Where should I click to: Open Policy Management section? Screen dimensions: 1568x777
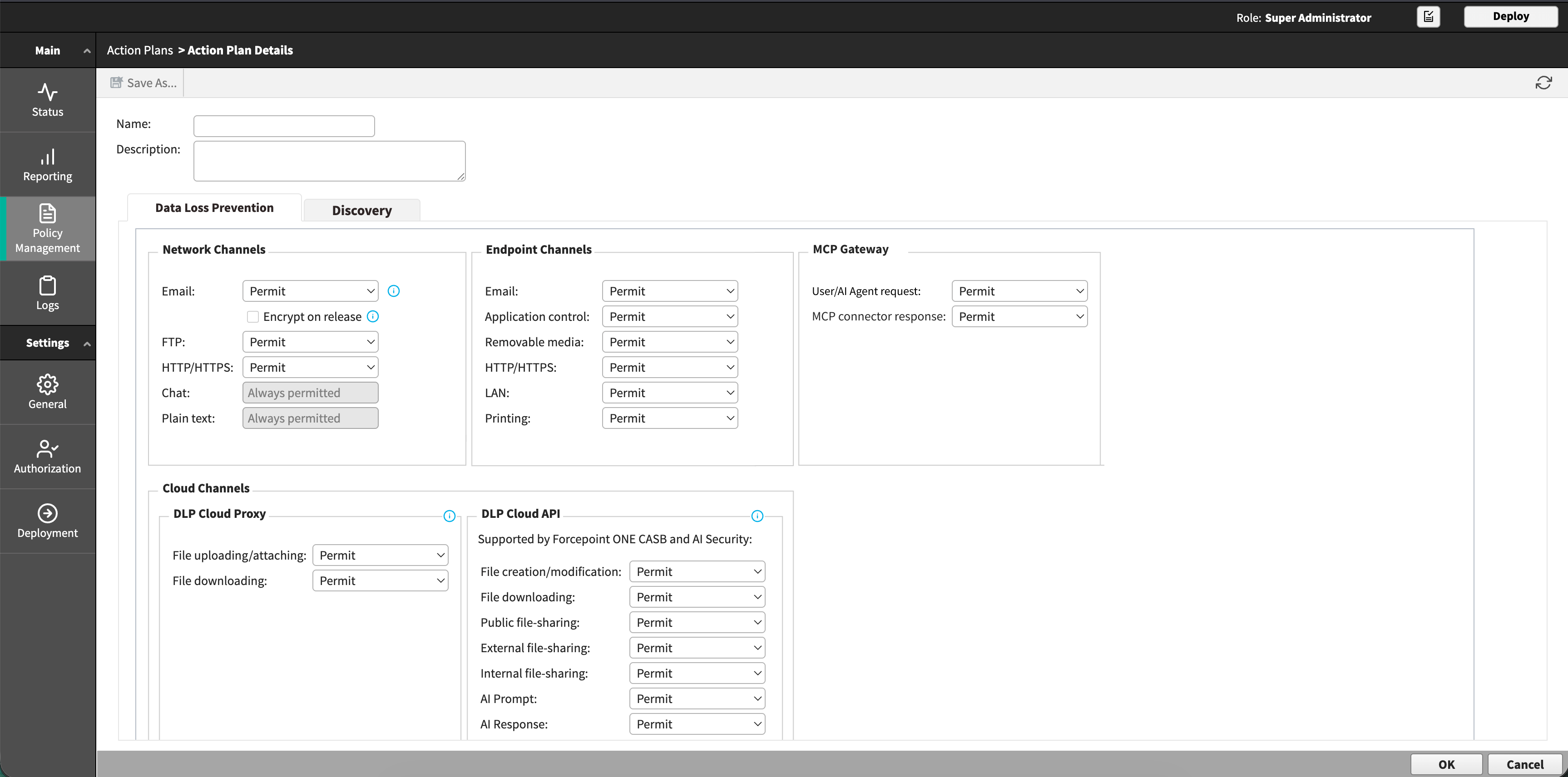point(48,229)
